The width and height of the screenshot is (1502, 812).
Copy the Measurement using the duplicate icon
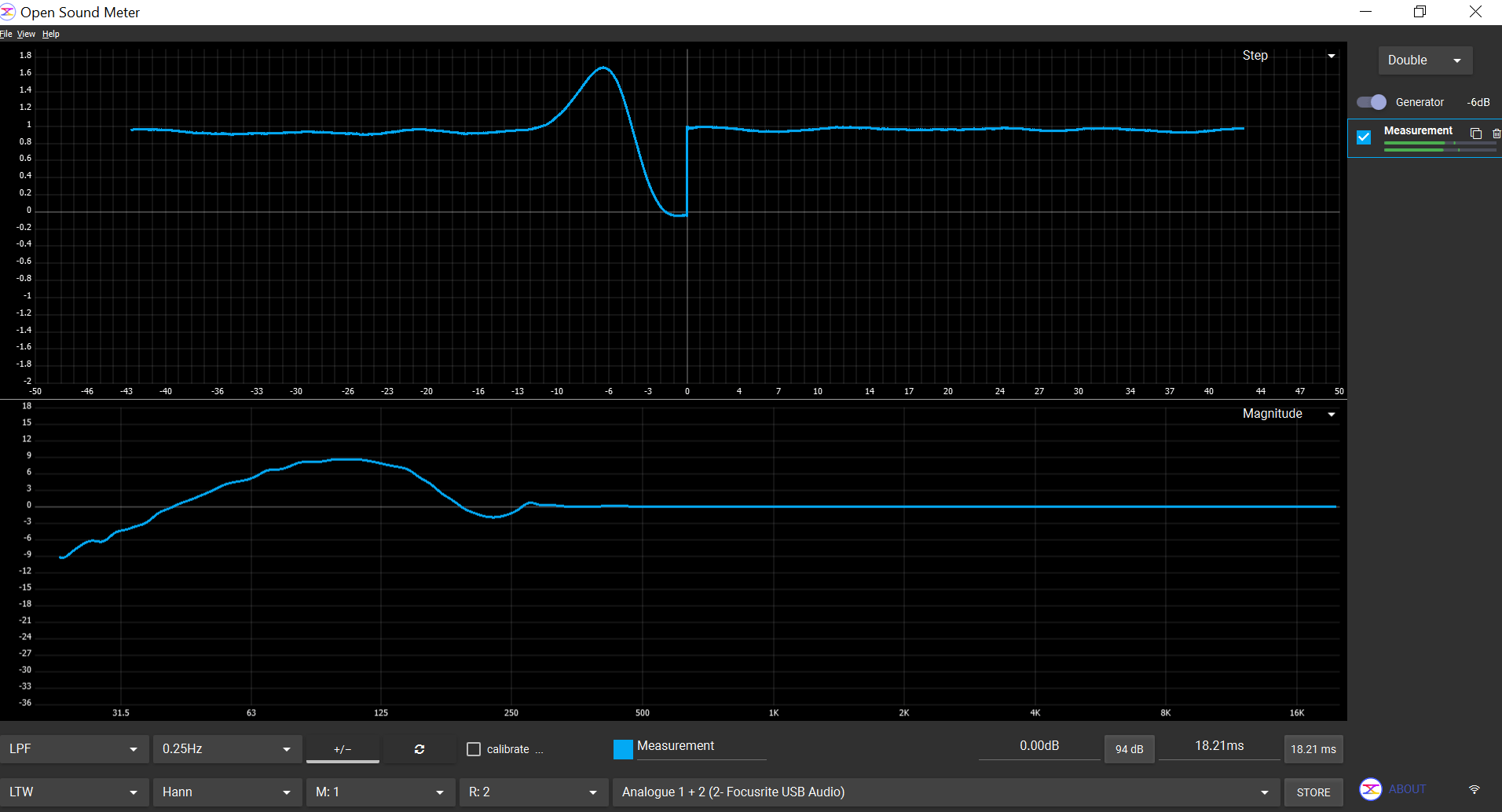click(1475, 134)
